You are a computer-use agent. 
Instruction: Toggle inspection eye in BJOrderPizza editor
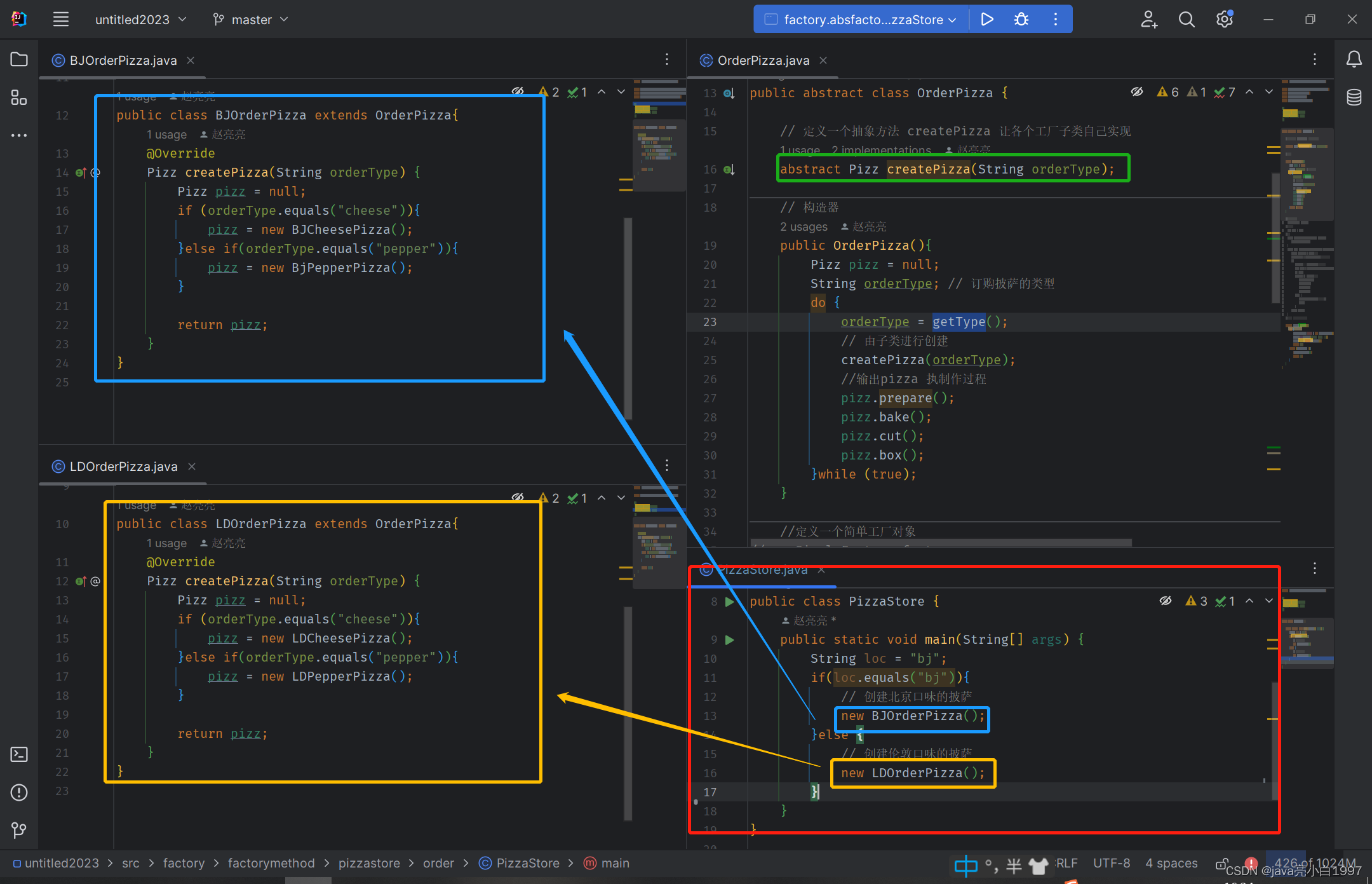click(518, 92)
